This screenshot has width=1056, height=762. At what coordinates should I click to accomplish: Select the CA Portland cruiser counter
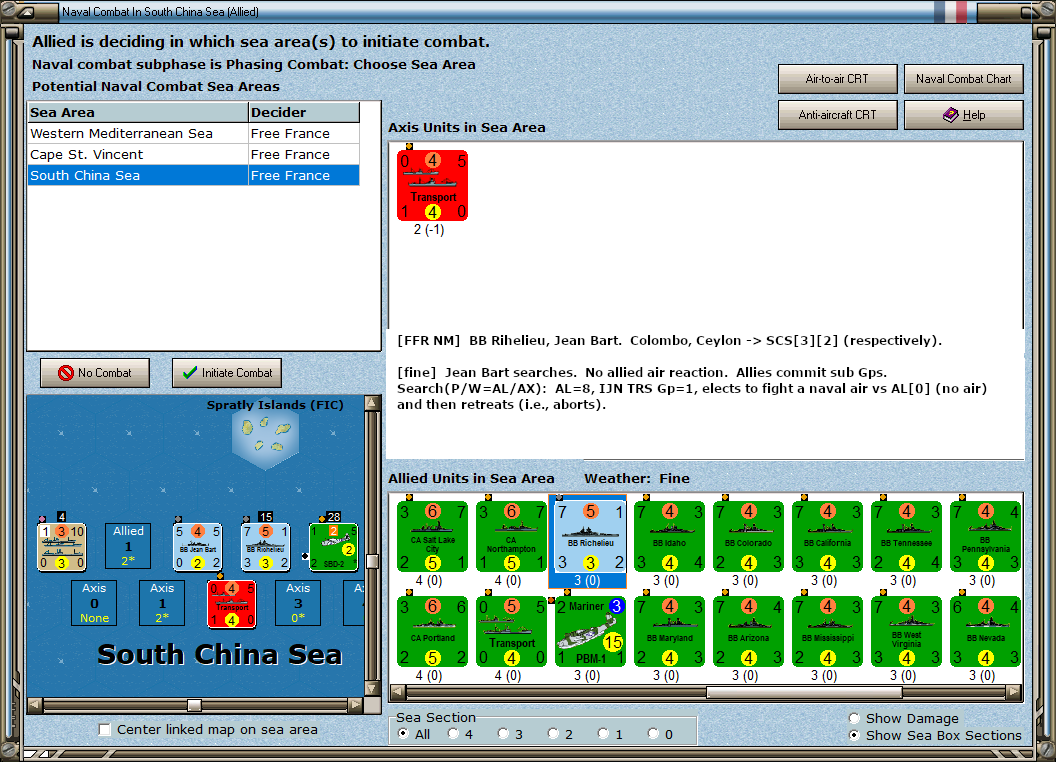coord(432,631)
